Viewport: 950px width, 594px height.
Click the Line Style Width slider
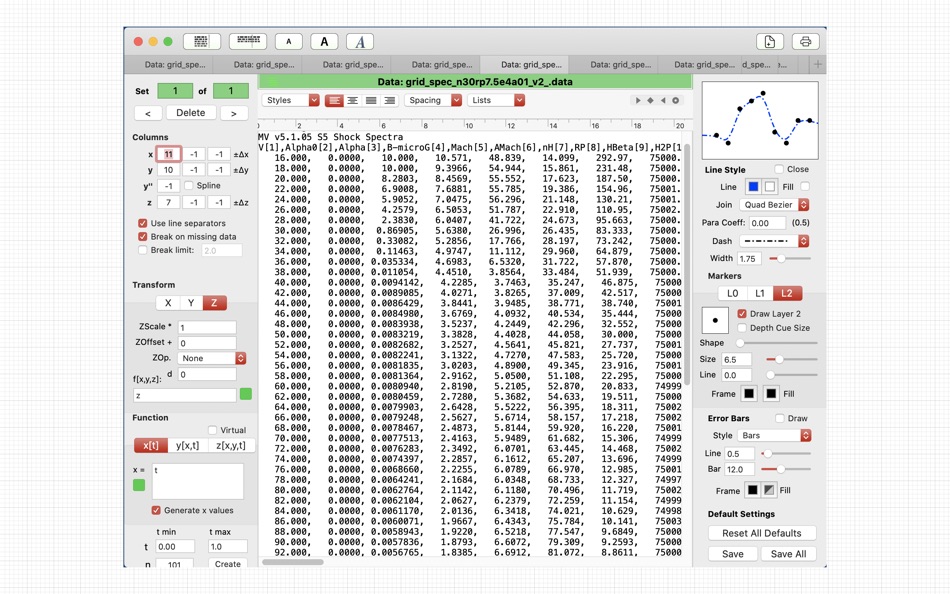click(789, 259)
